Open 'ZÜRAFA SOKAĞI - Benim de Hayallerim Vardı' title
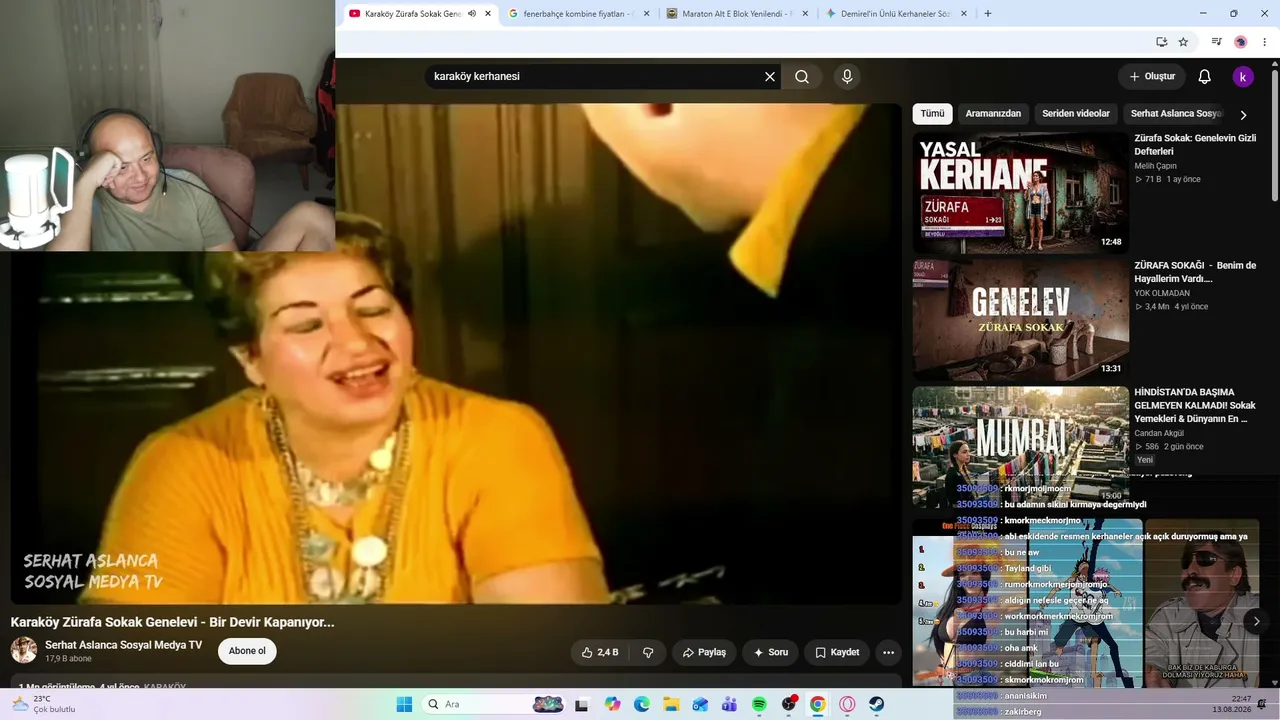 coord(1195,272)
